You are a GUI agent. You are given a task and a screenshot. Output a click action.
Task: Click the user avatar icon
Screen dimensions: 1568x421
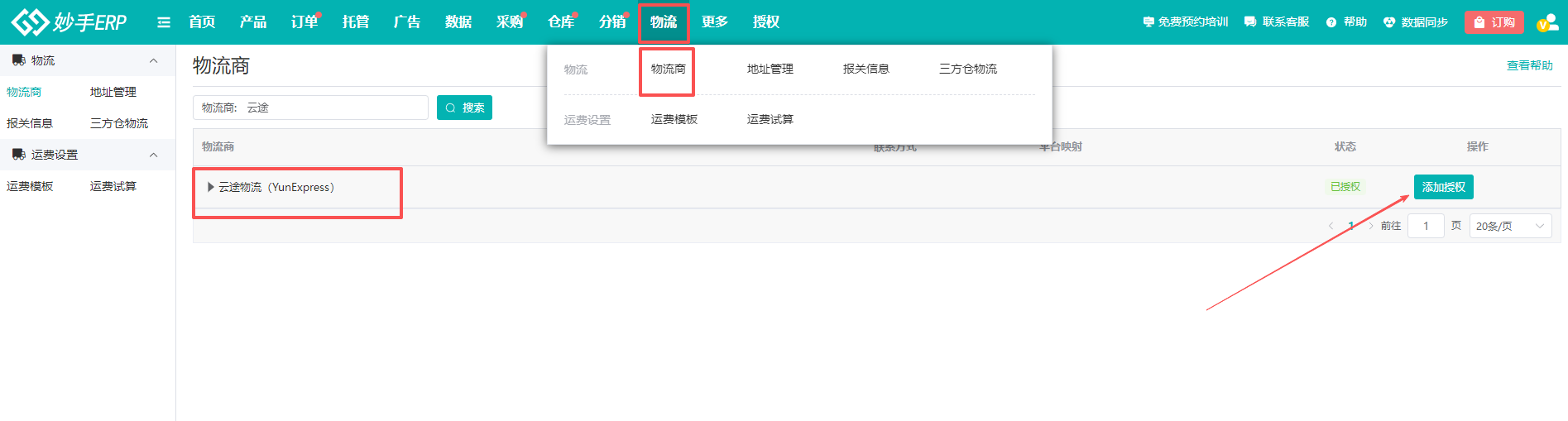click(x=1547, y=22)
